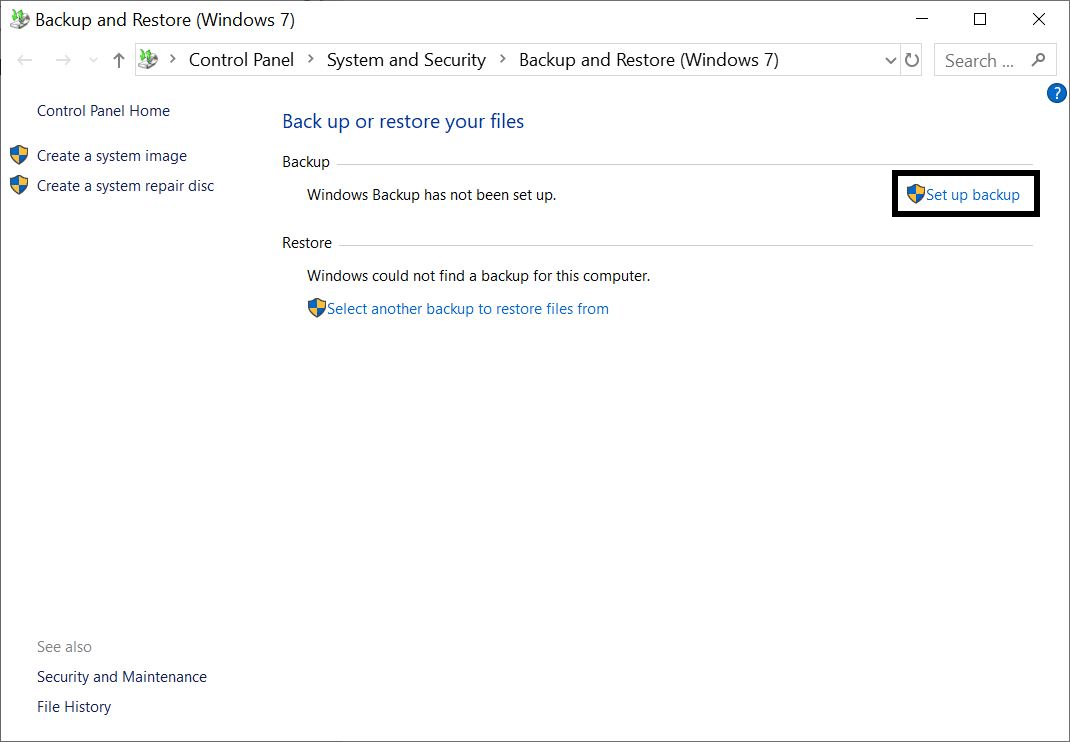Open Security and Maintenance
Viewport: 1070px width, 742px height.
[121, 676]
